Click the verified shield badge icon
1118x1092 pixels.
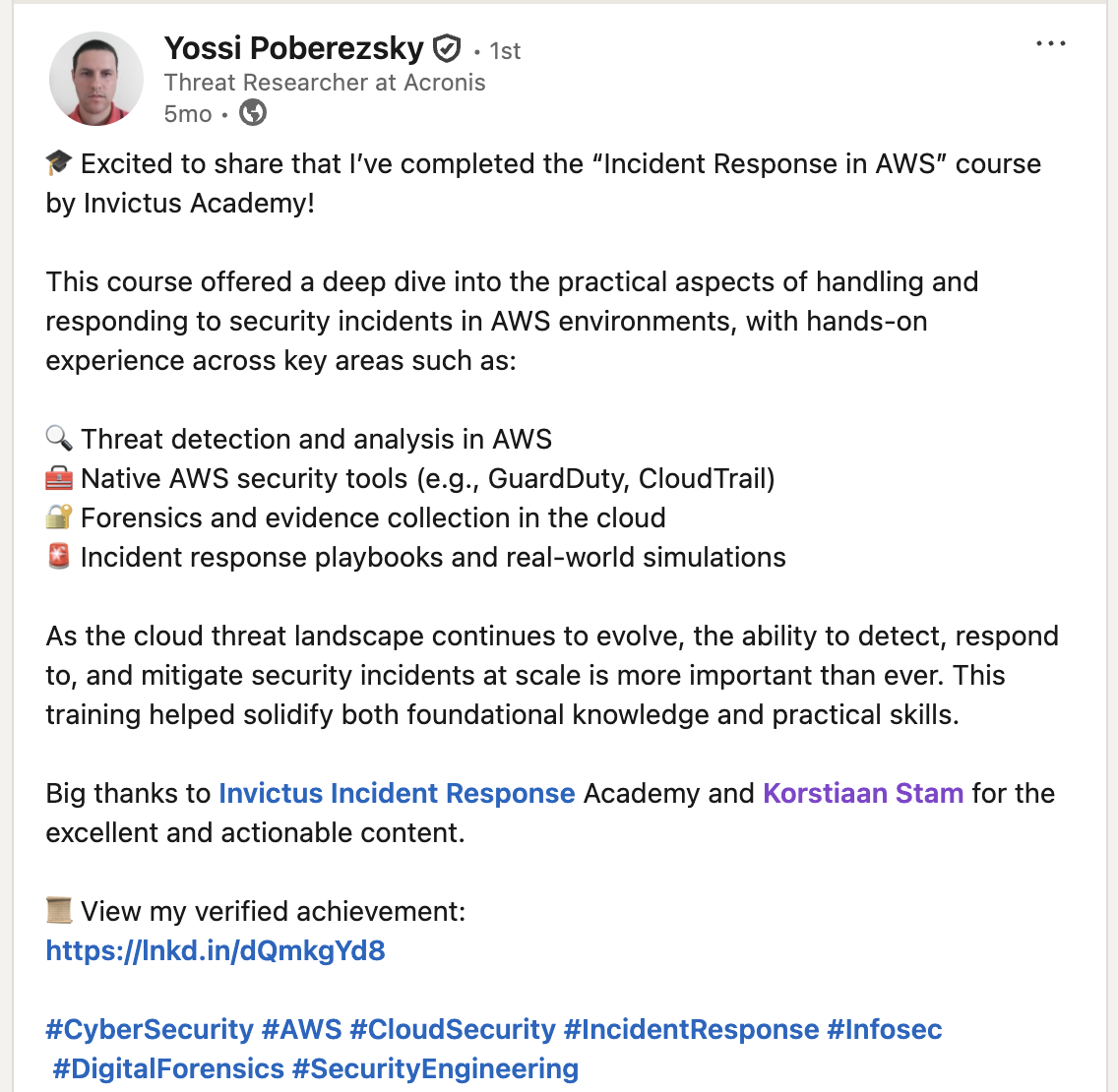tap(448, 47)
